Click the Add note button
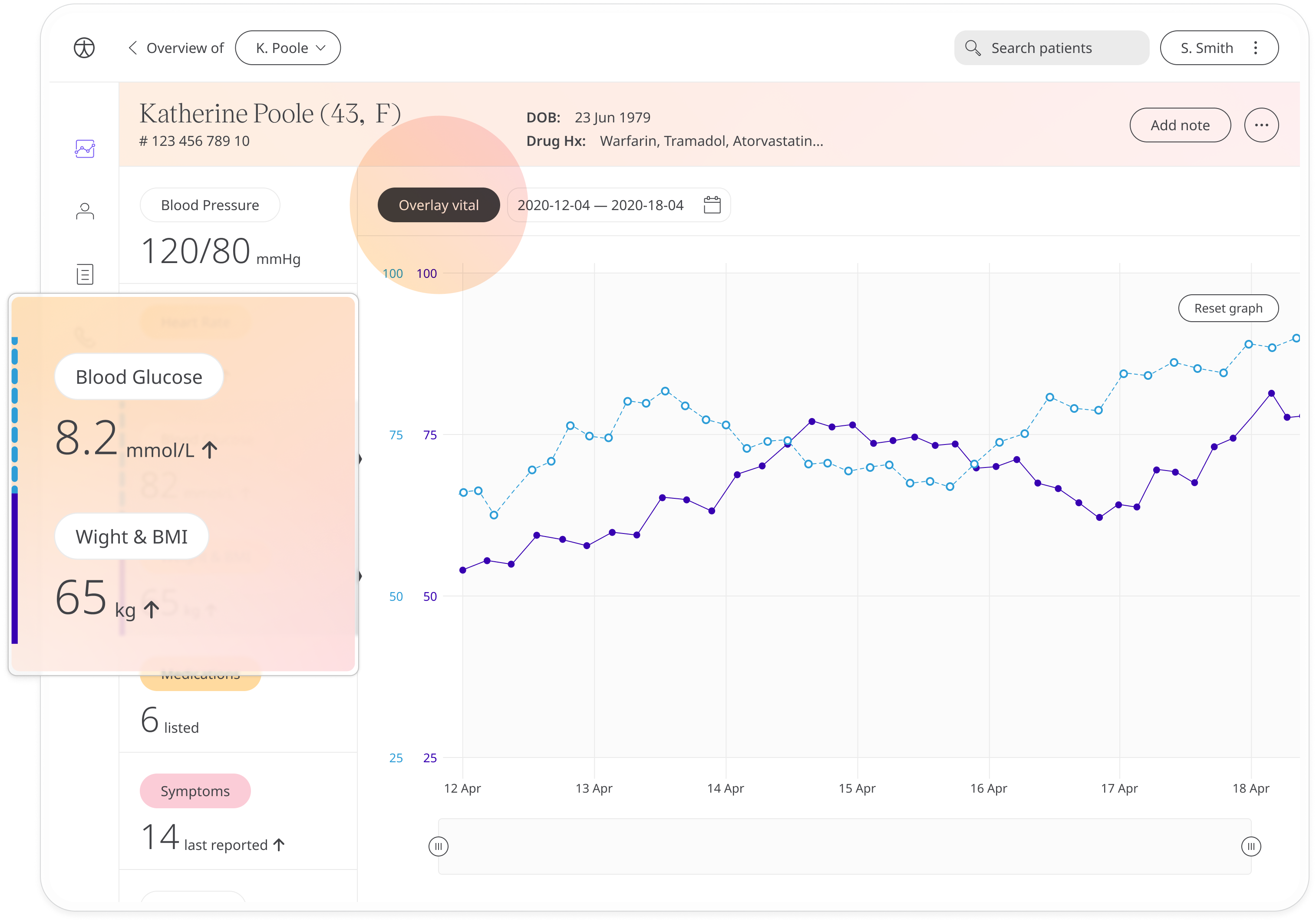This screenshot has width=1316, height=922. (1178, 125)
